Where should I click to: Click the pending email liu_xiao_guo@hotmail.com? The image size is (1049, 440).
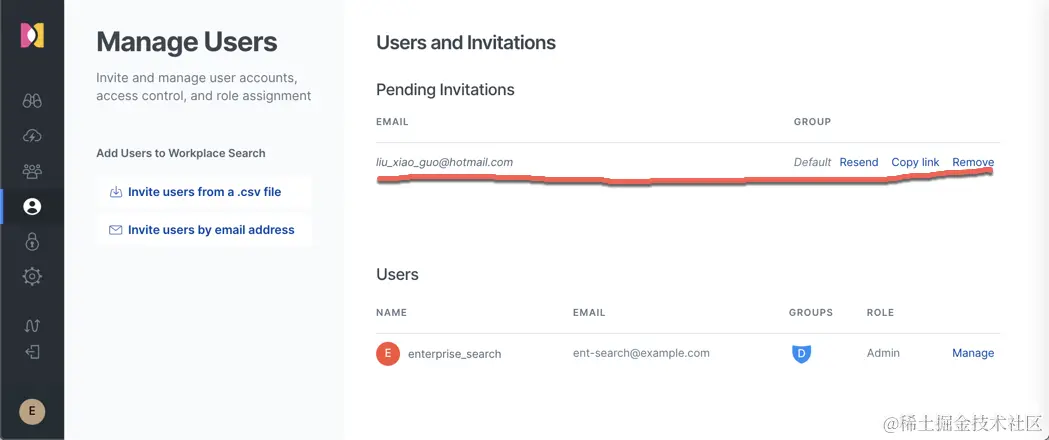444,162
